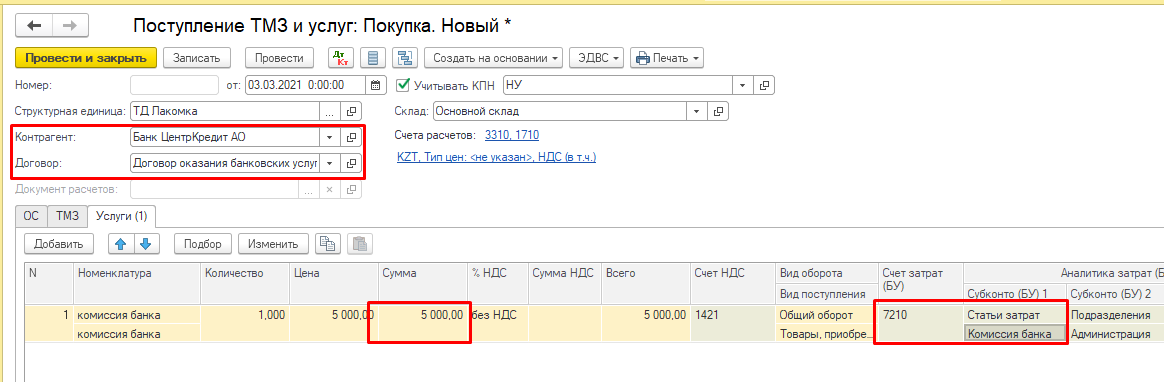Viewport: 1164px width, 382px height.
Task: Go forward with the right arrow button
Action: tap(70, 26)
